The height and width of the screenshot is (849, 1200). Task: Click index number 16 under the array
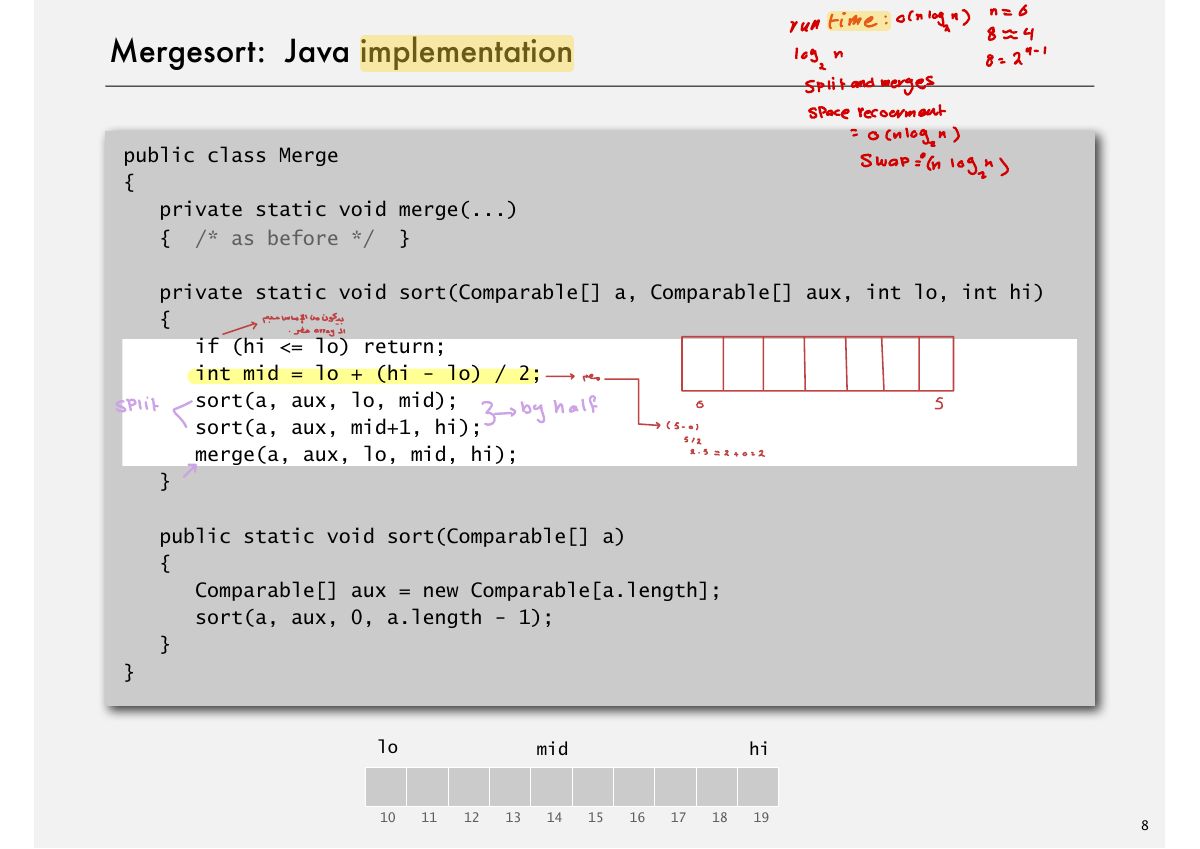pos(637,818)
